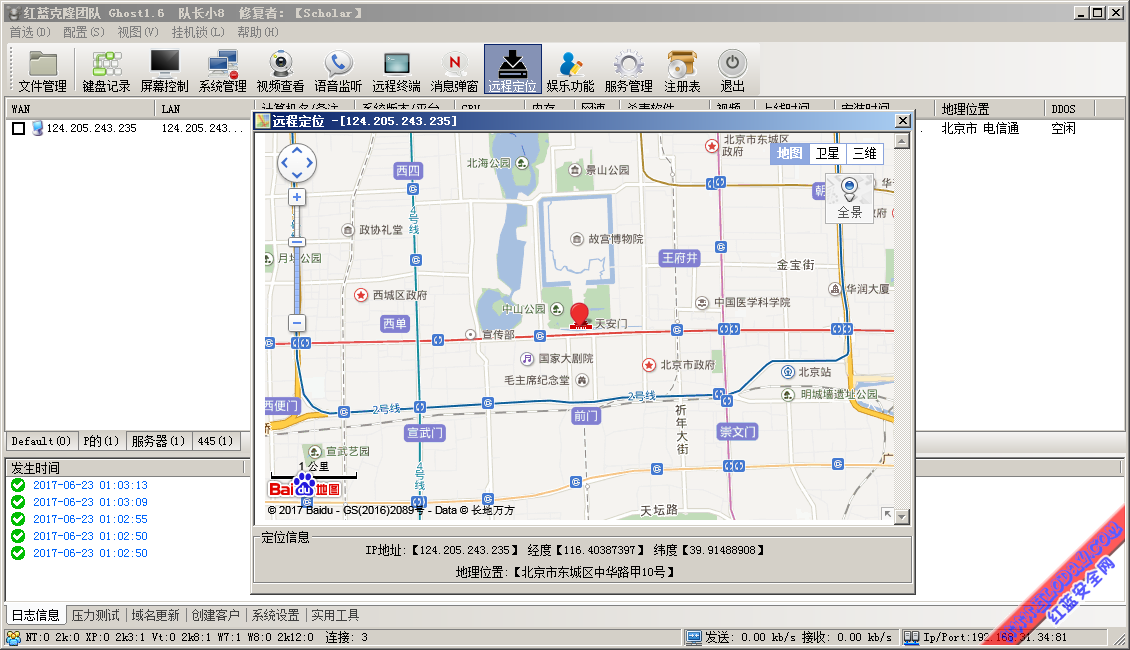Click the 发生时间 log column header
This screenshot has height=650, width=1130.
pos(125,468)
